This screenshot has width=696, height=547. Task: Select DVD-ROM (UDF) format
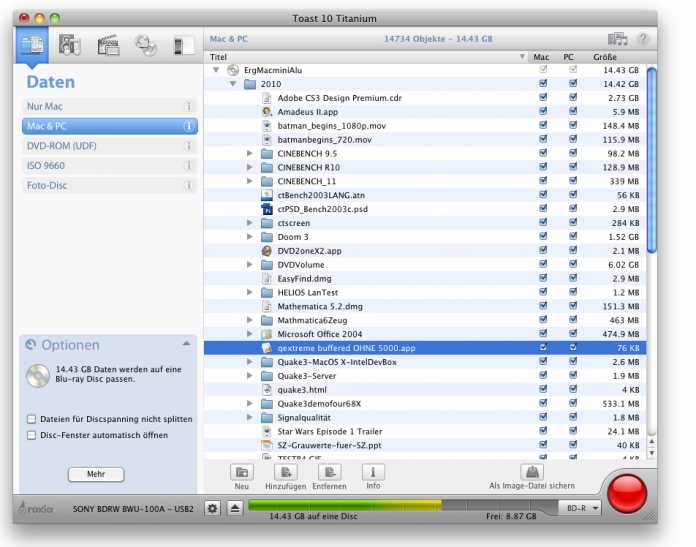pyautogui.click(x=110, y=146)
